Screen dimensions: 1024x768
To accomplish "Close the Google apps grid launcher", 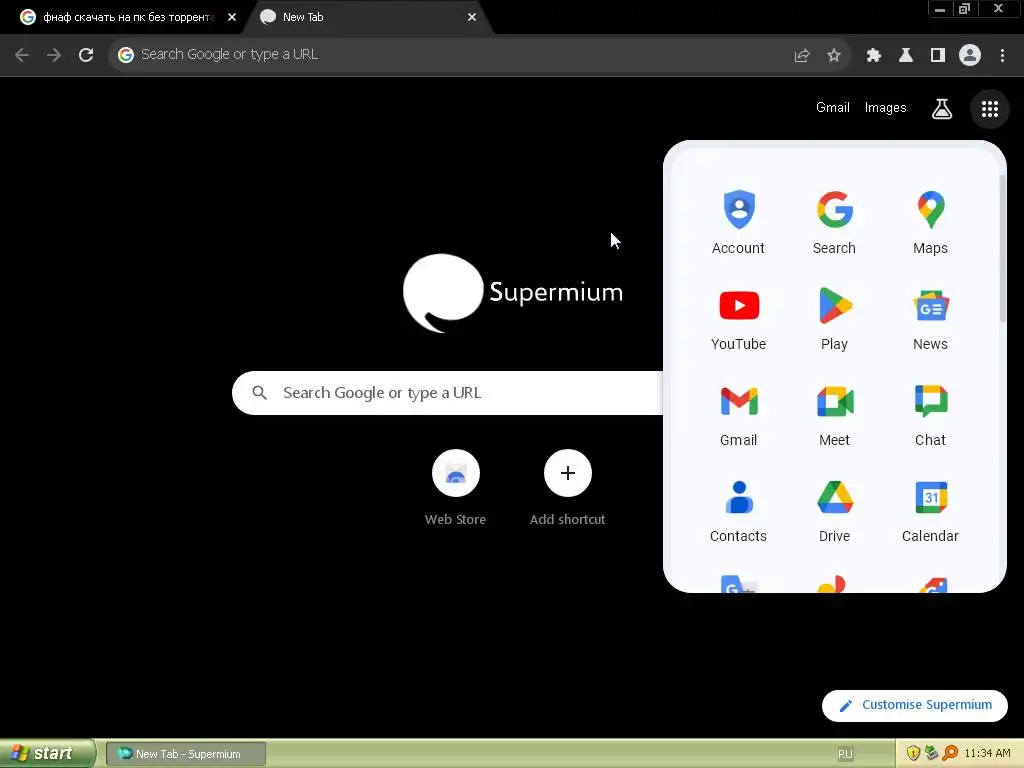I will pyautogui.click(x=990, y=108).
